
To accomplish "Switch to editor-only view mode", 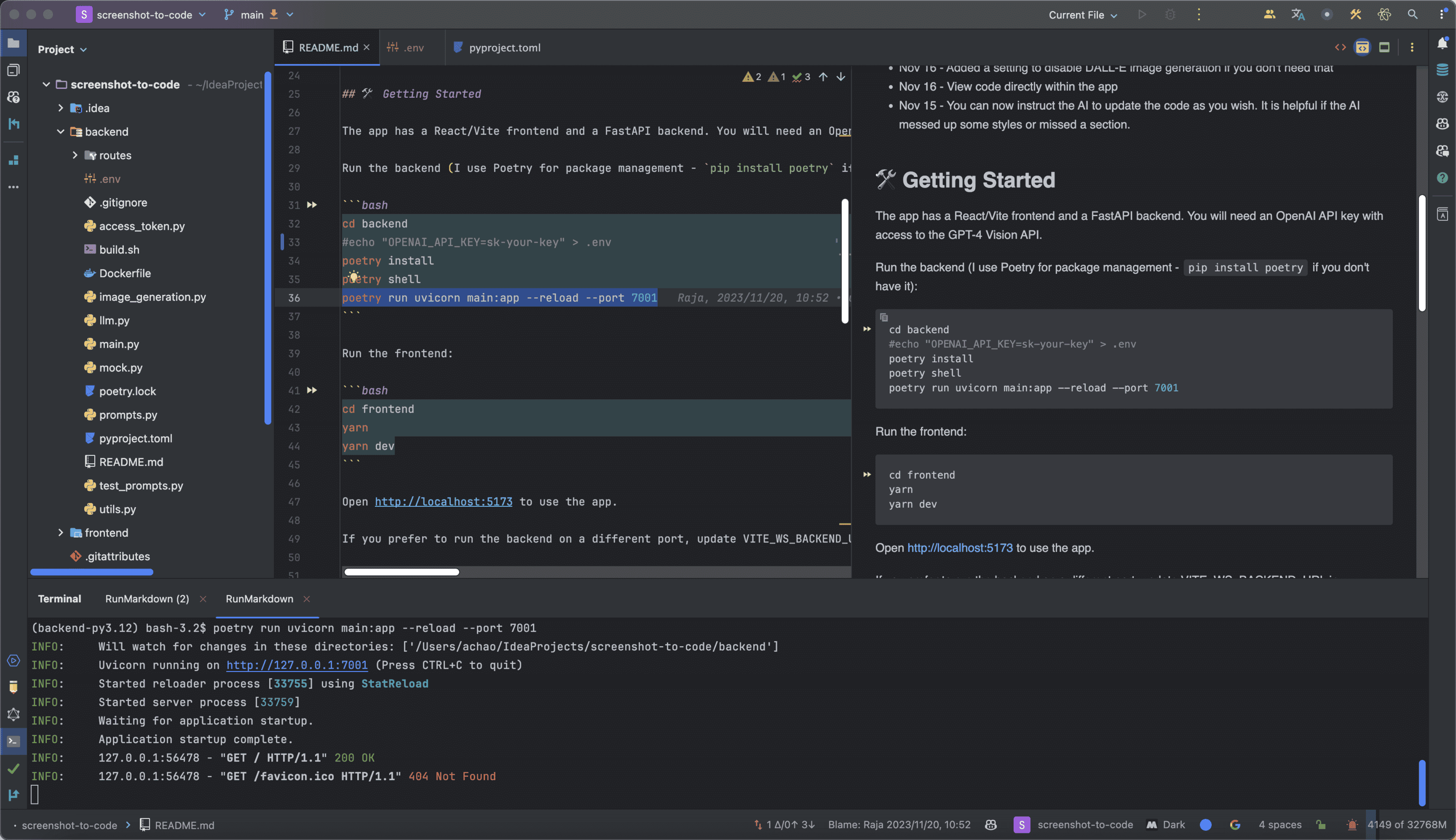I will [x=1340, y=47].
